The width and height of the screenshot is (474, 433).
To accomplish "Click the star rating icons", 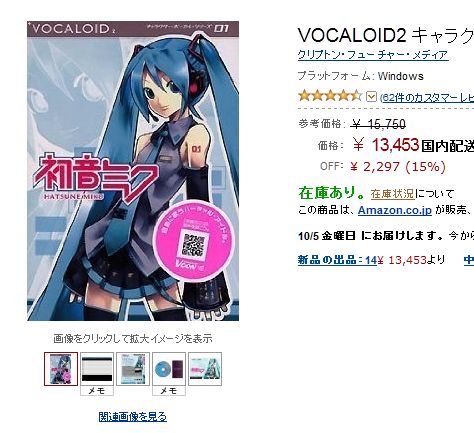I will pos(330,96).
